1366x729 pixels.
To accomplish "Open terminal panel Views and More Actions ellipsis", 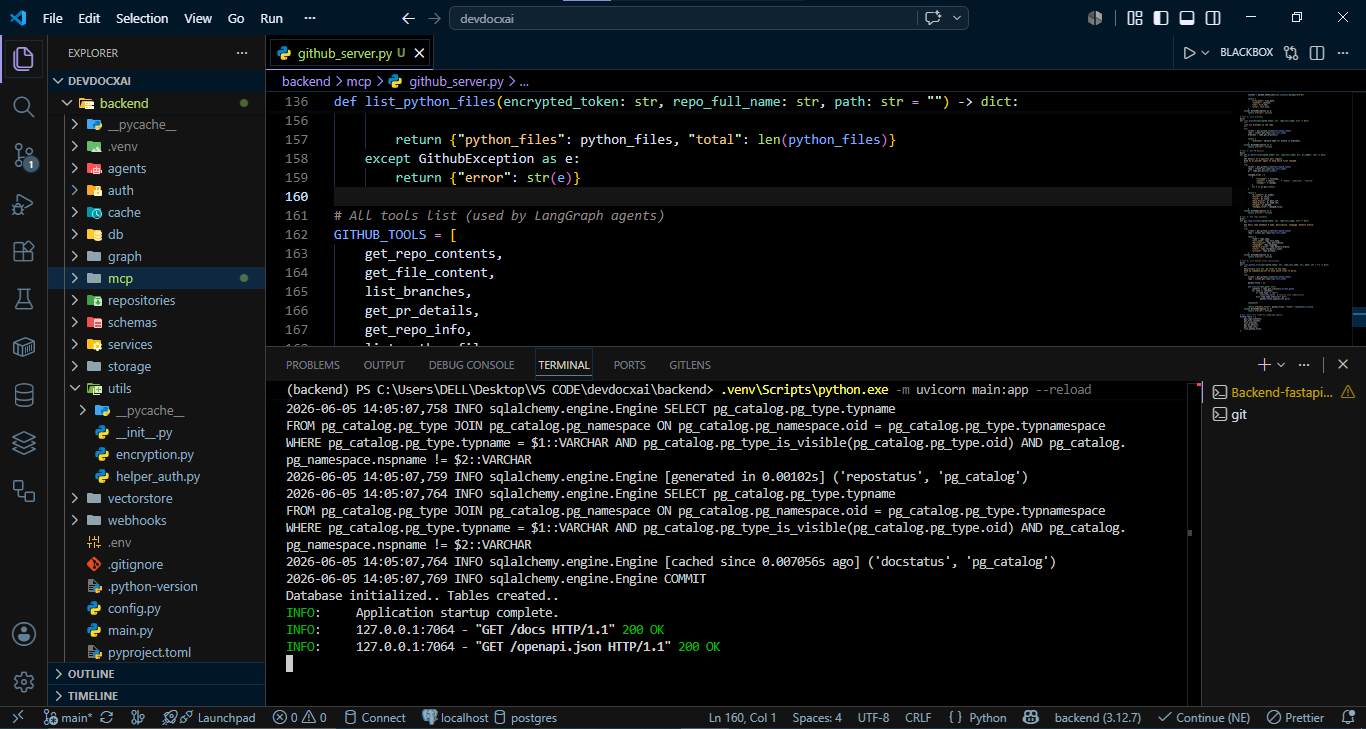I will click(1304, 365).
